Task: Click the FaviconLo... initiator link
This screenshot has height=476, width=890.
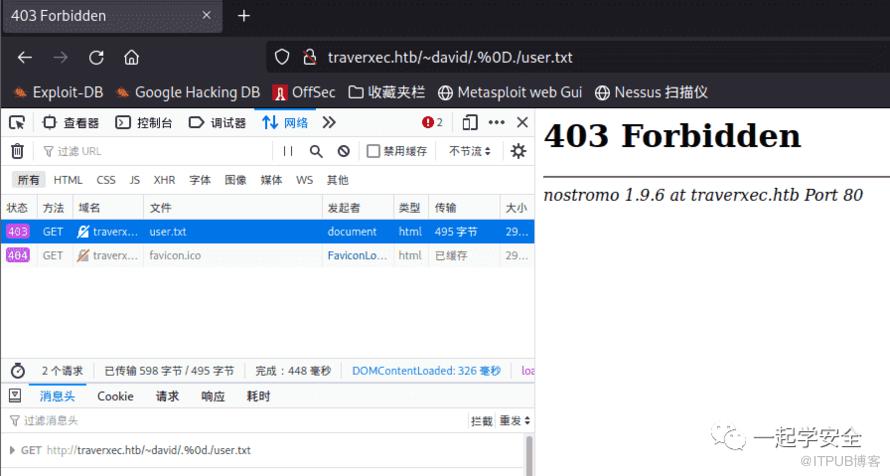Action: [x=357, y=255]
